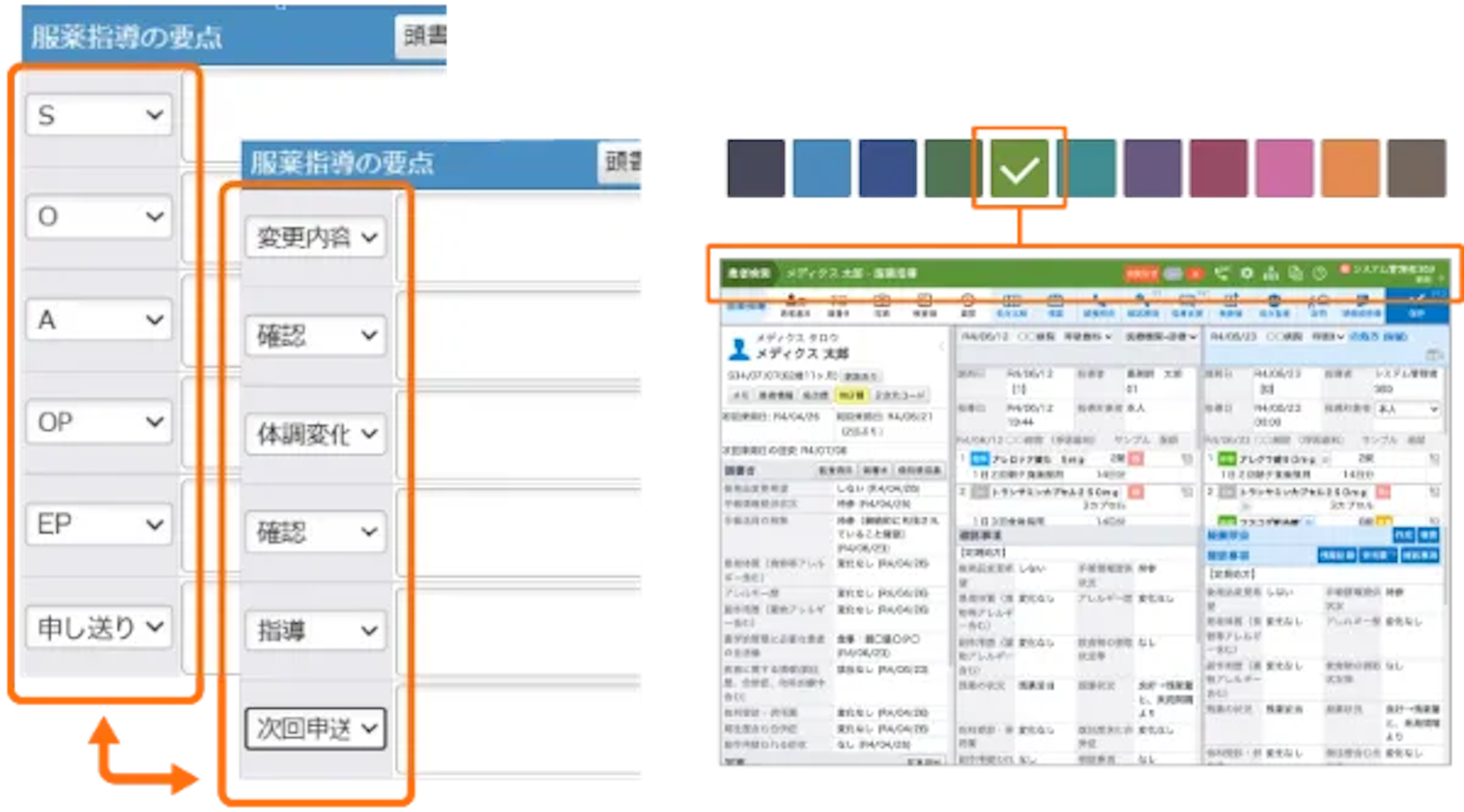Viewport: 1464px width, 812px height.
Task: Click the red X badge in header
Action: [1195, 274]
